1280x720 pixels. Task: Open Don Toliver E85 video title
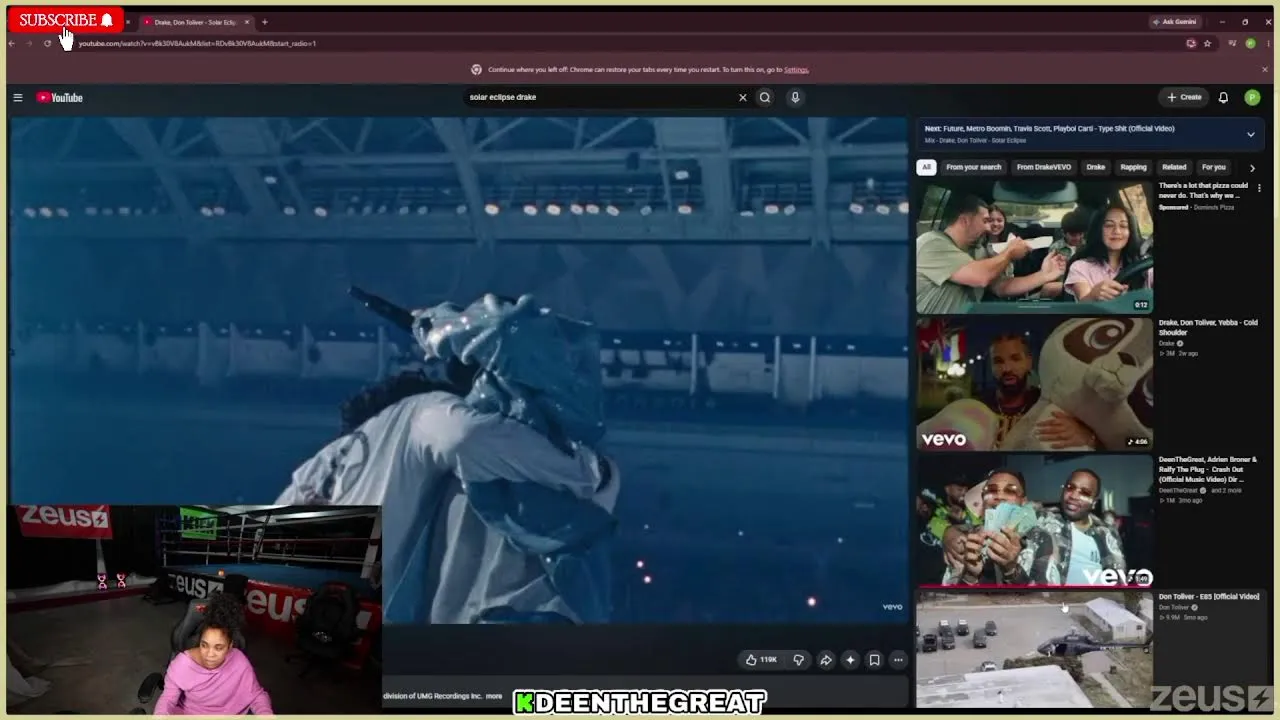coord(1208,596)
